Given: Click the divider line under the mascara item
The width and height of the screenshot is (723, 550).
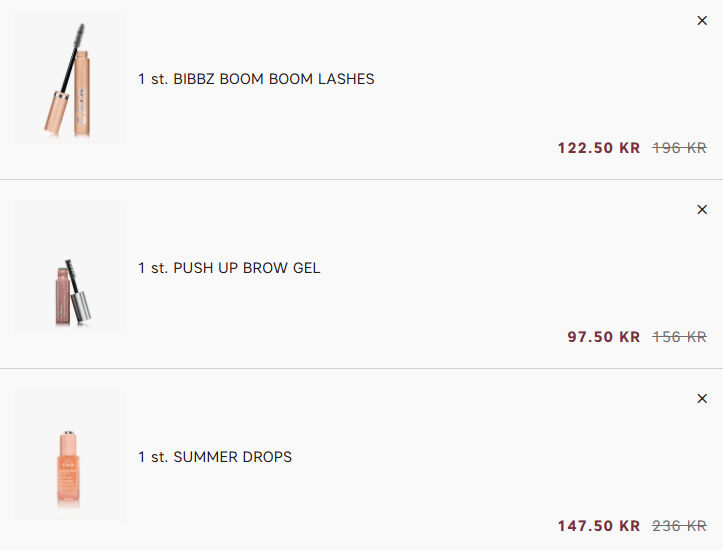Looking at the screenshot, I should pos(362,179).
